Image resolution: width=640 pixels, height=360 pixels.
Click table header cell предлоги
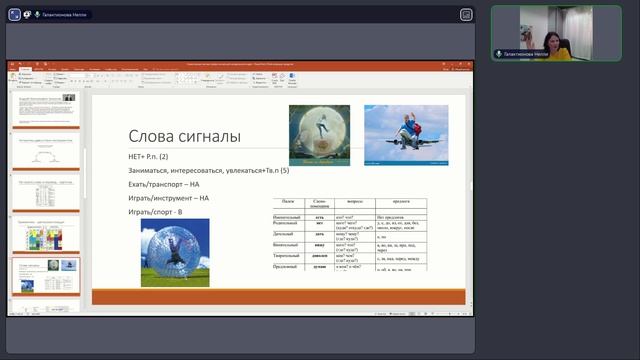tap(401, 202)
